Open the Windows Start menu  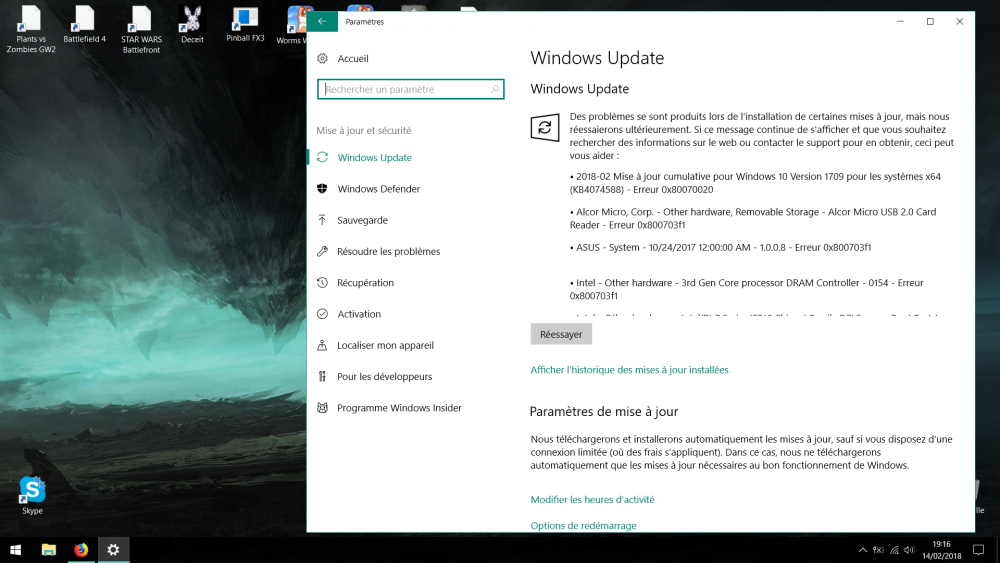pos(16,549)
